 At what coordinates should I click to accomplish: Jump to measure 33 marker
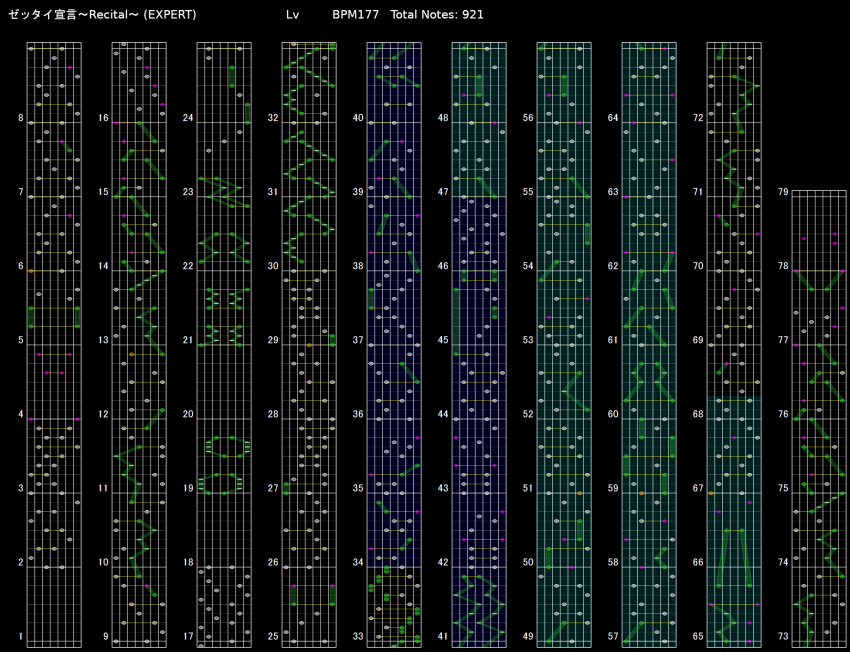click(358, 637)
